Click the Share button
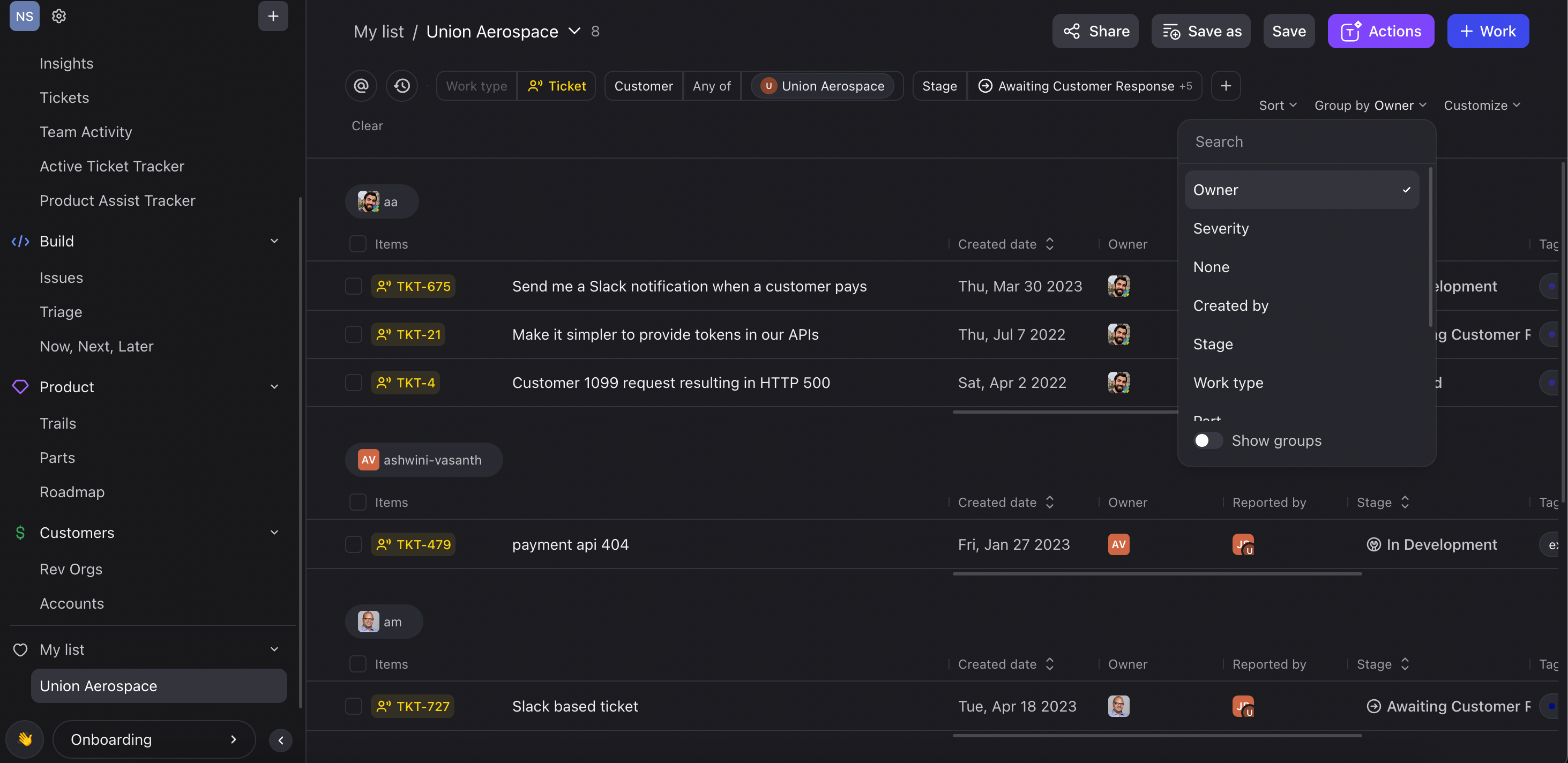The width and height of the screenshot is (1568, 763). [x=1096, y=31]
